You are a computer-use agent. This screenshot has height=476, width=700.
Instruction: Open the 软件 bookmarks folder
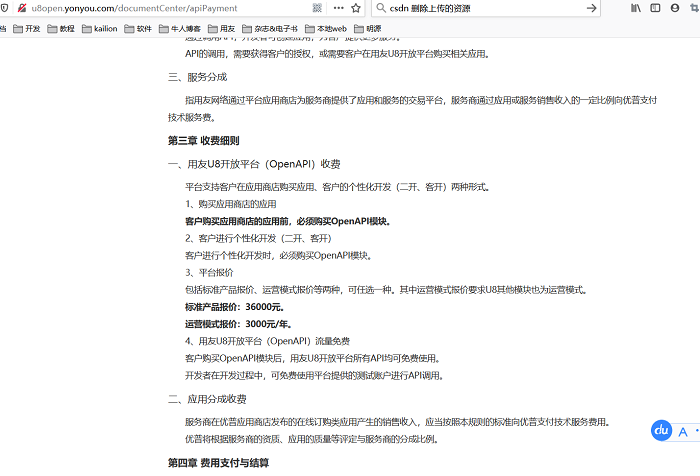[138, 29]
